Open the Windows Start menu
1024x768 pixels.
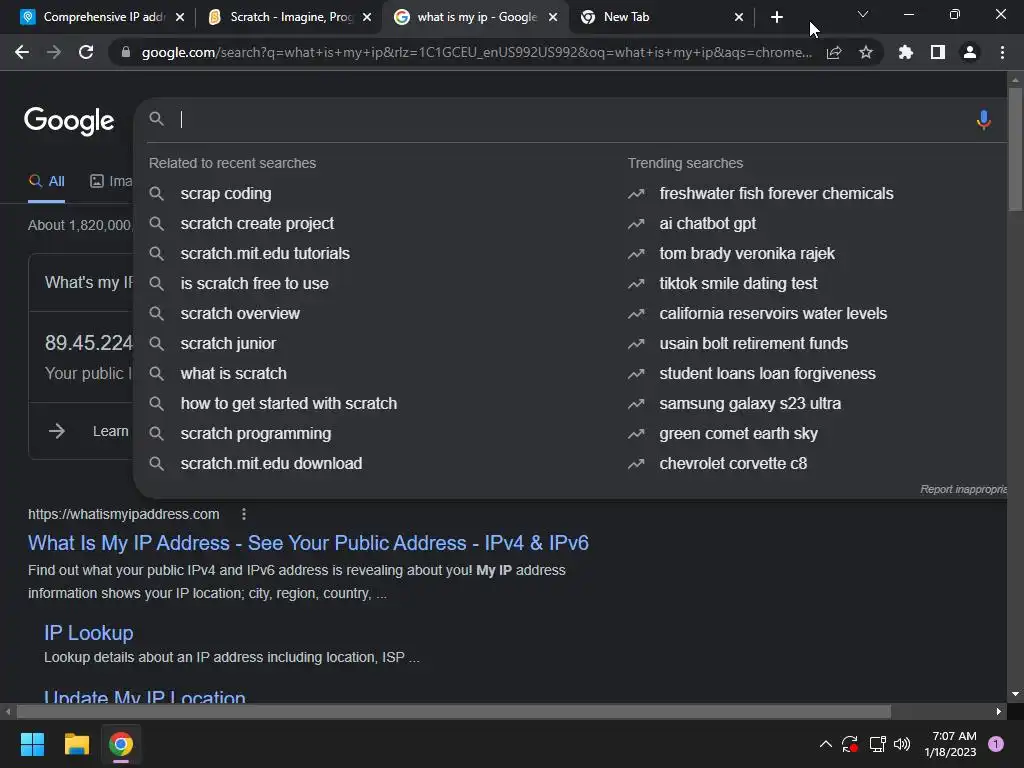click(32, 744)
